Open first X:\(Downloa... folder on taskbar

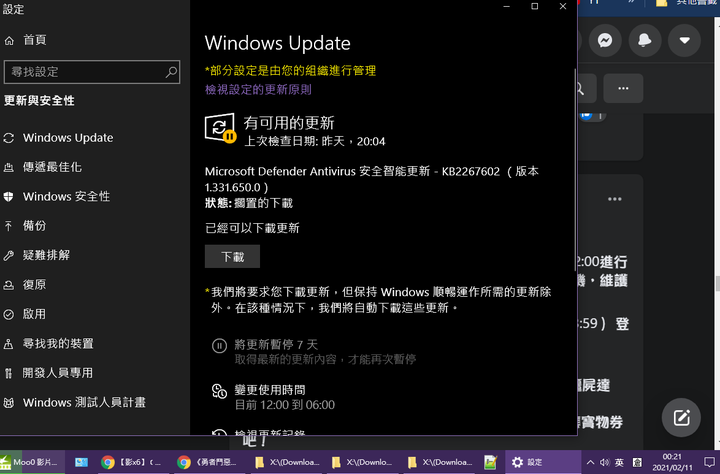[x=288, y=462]
